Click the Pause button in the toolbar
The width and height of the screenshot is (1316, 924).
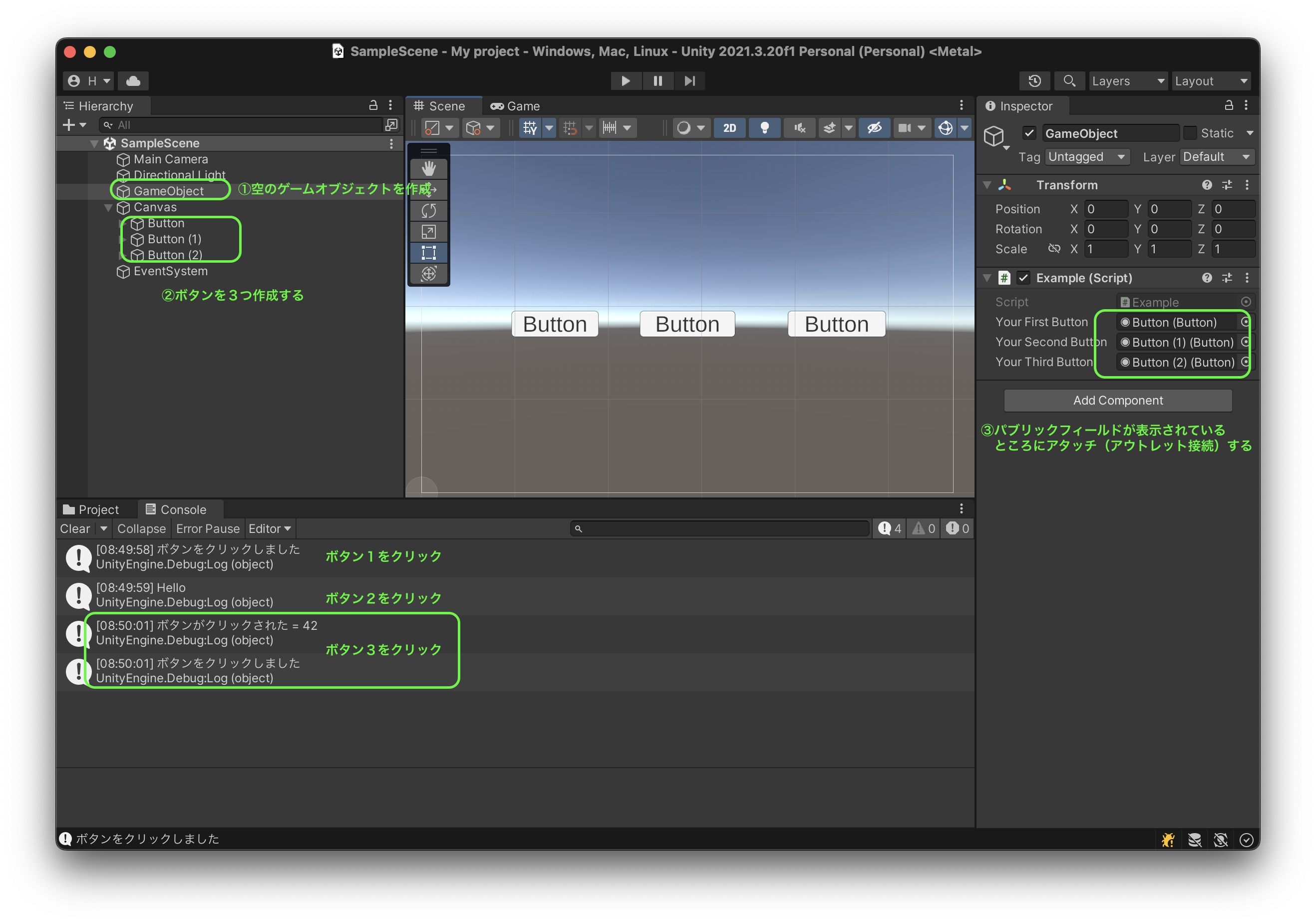click(x=658, y=80)
